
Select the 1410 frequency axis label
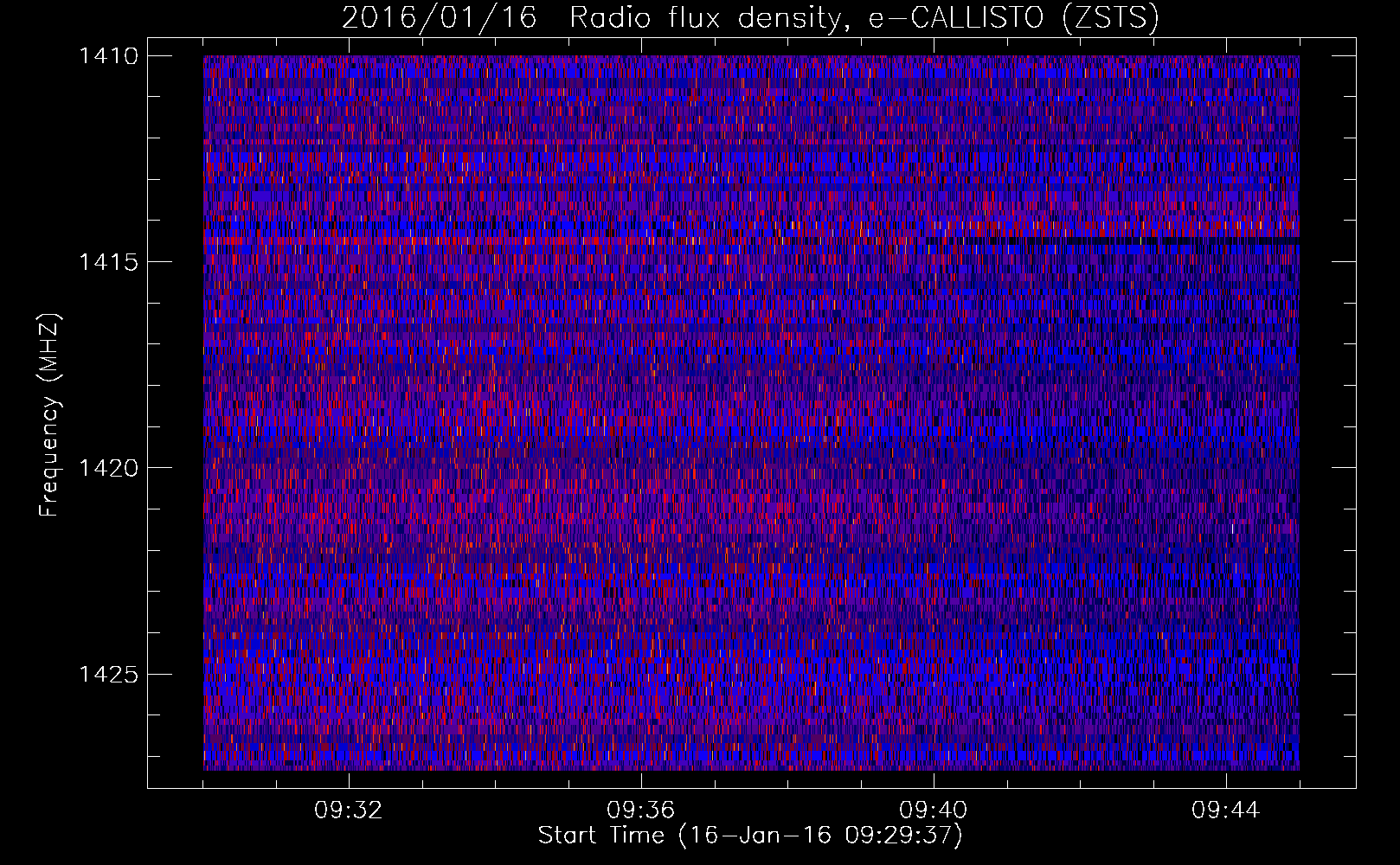(x=108, y=56)
